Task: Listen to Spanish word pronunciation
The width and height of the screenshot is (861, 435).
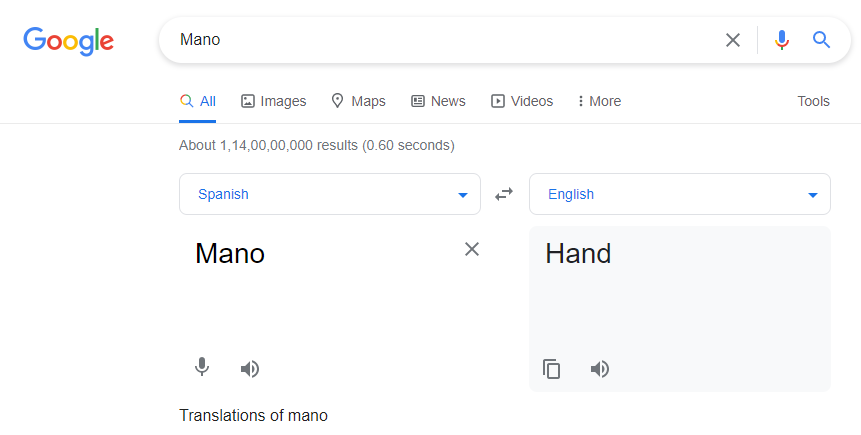Action: tap(250, 369)
